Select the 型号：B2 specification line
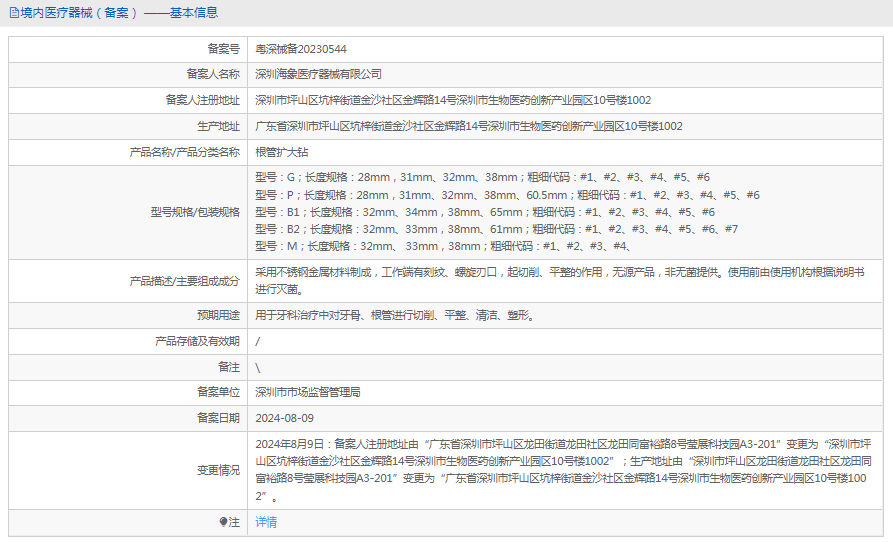 tap(497, 229)
